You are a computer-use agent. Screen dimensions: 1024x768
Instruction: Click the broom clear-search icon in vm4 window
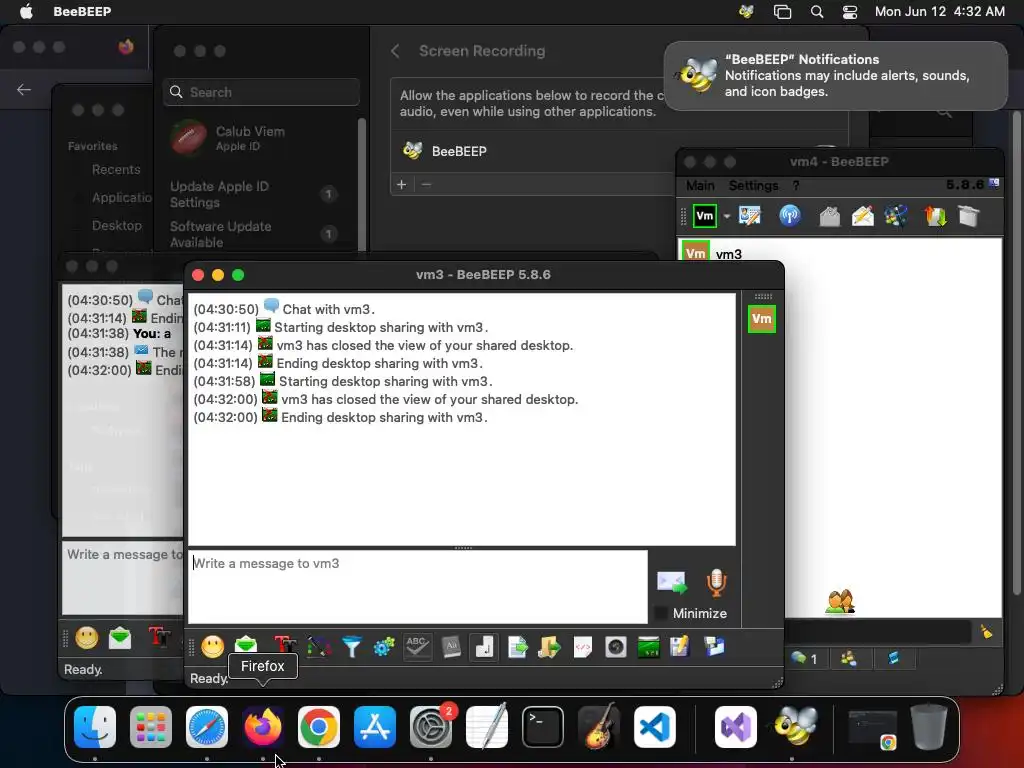pos(986,632)
